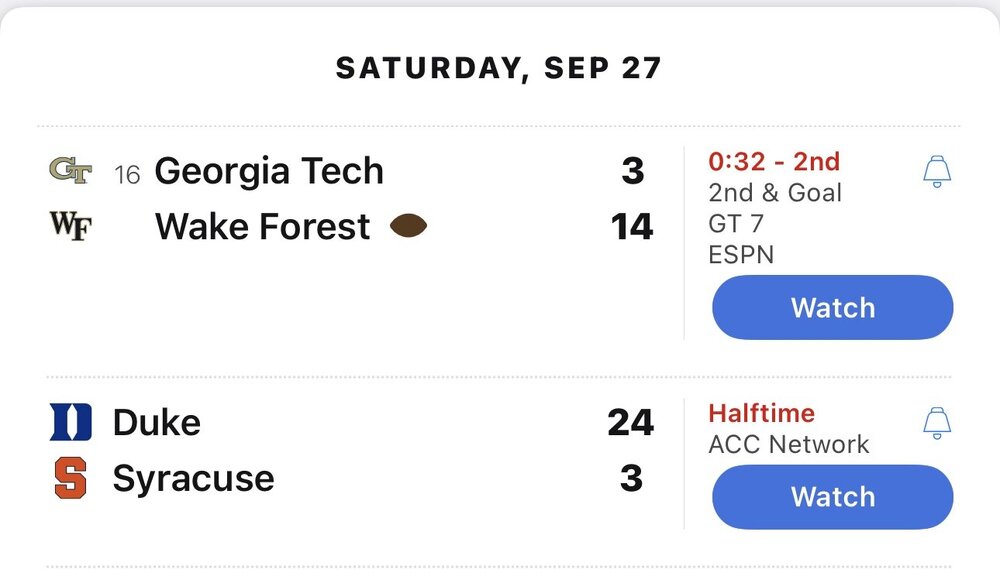Watch the Duke vs Syracuse game
This screenshot has height=573, width=1000.
832,497
